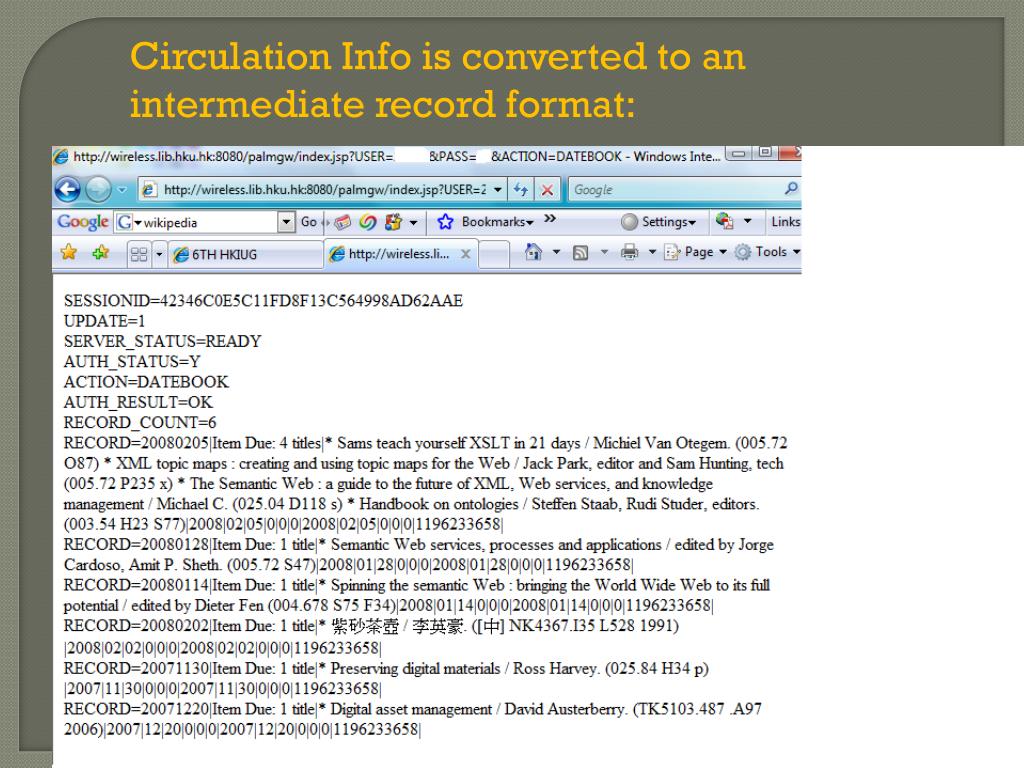
Task: Expand the Google toolbar search history dropdown
Action: (286, 222)
